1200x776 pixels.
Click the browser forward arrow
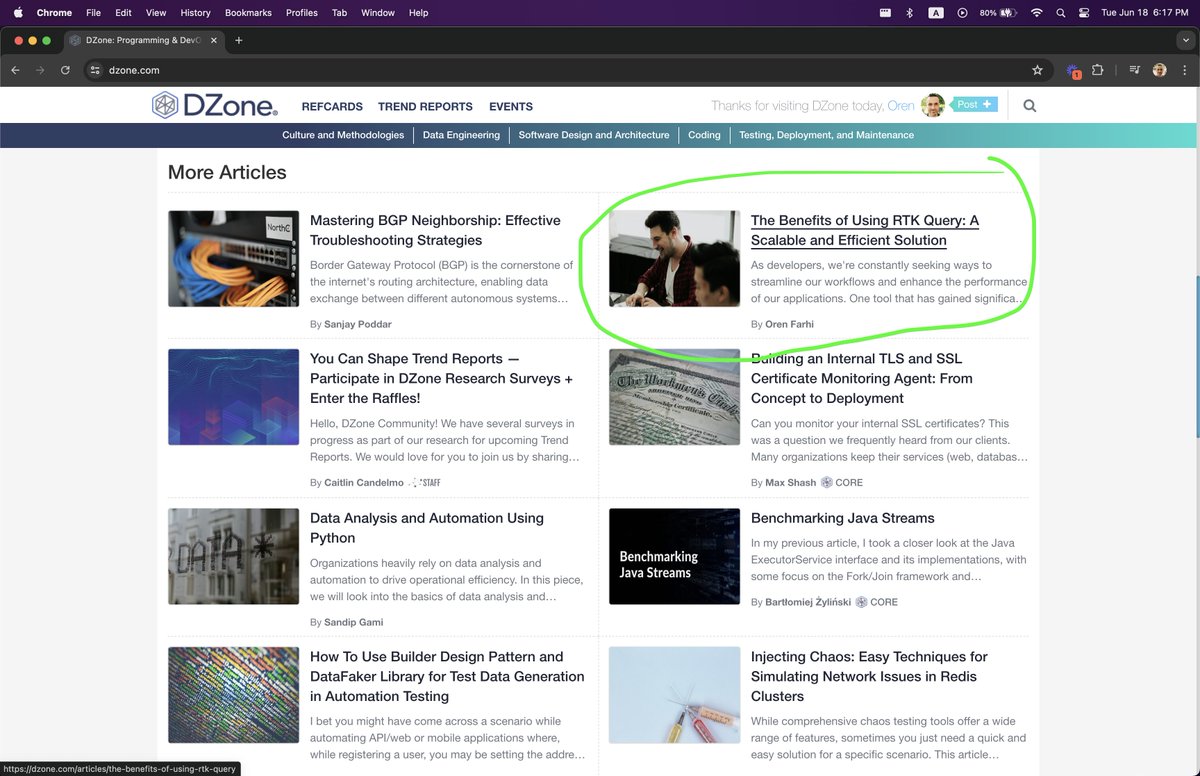pos(40,70)
